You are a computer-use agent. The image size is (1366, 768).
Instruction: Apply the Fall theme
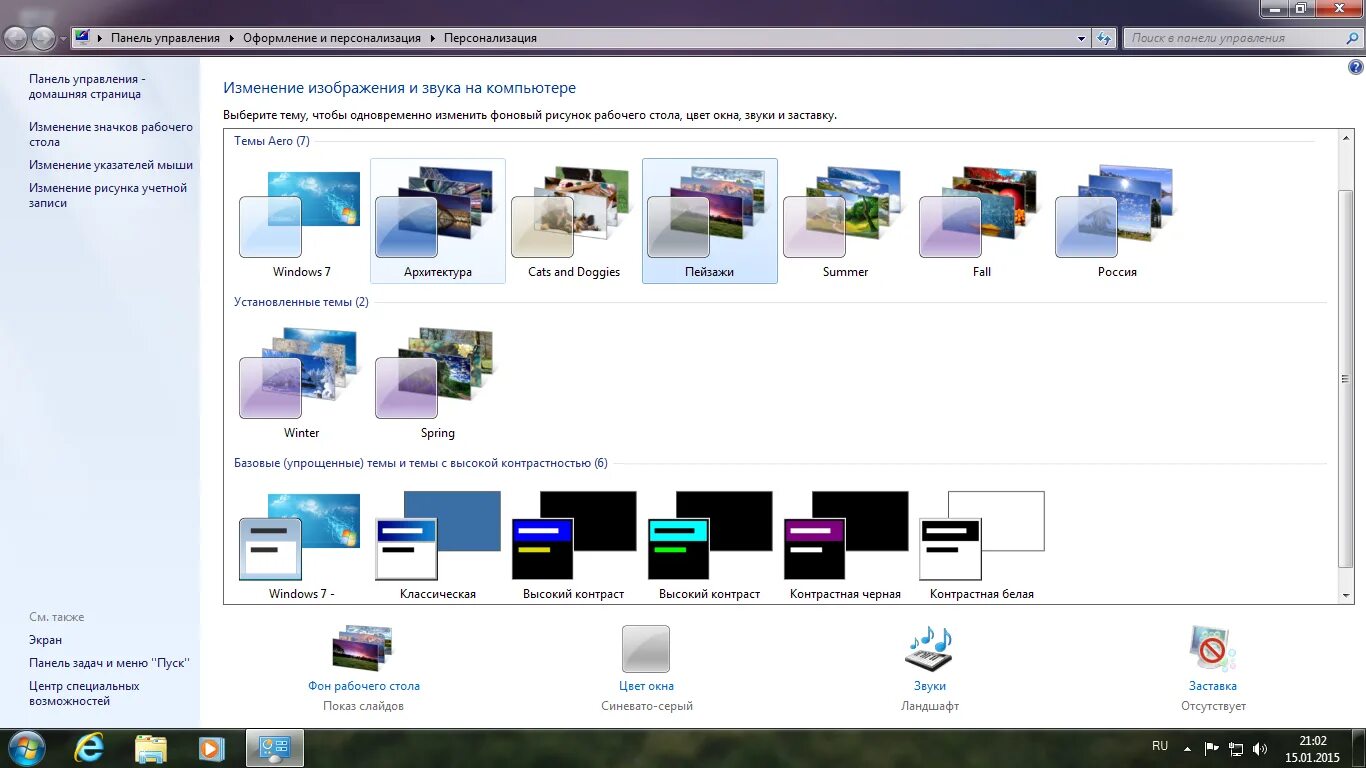[982, 222]
